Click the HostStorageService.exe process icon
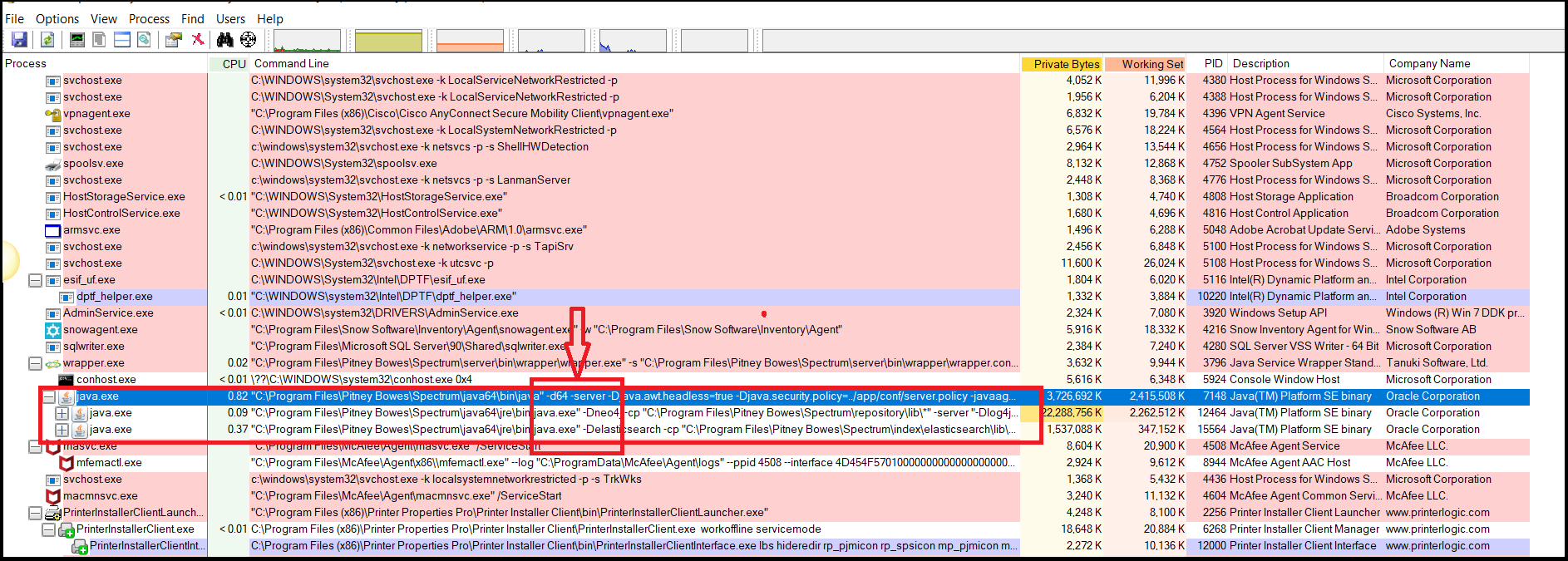 coord(53,197)
